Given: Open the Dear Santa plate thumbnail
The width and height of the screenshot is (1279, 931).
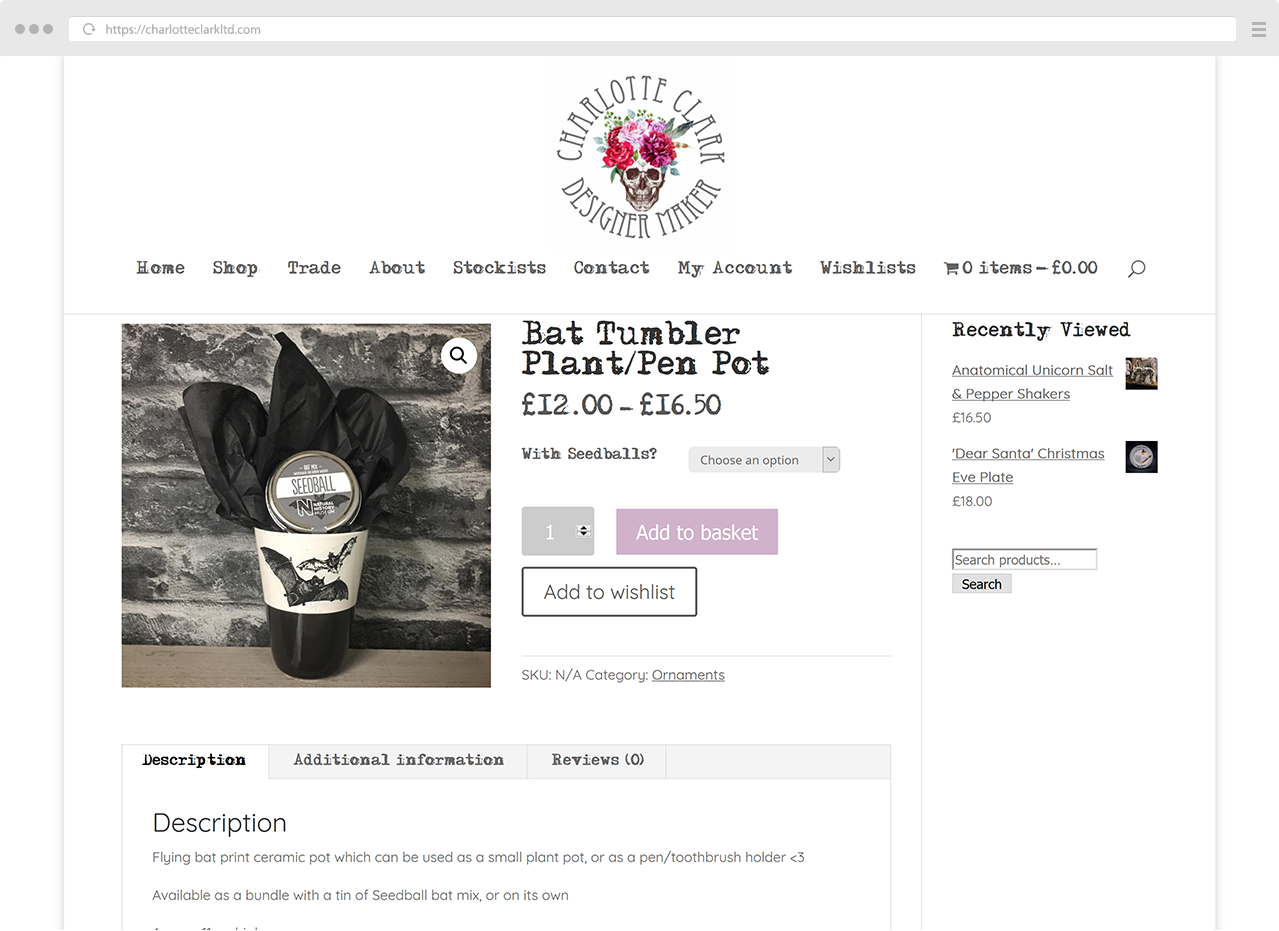Looking at the screenshot, I should pyautogui.click(x=1141, y=457).
